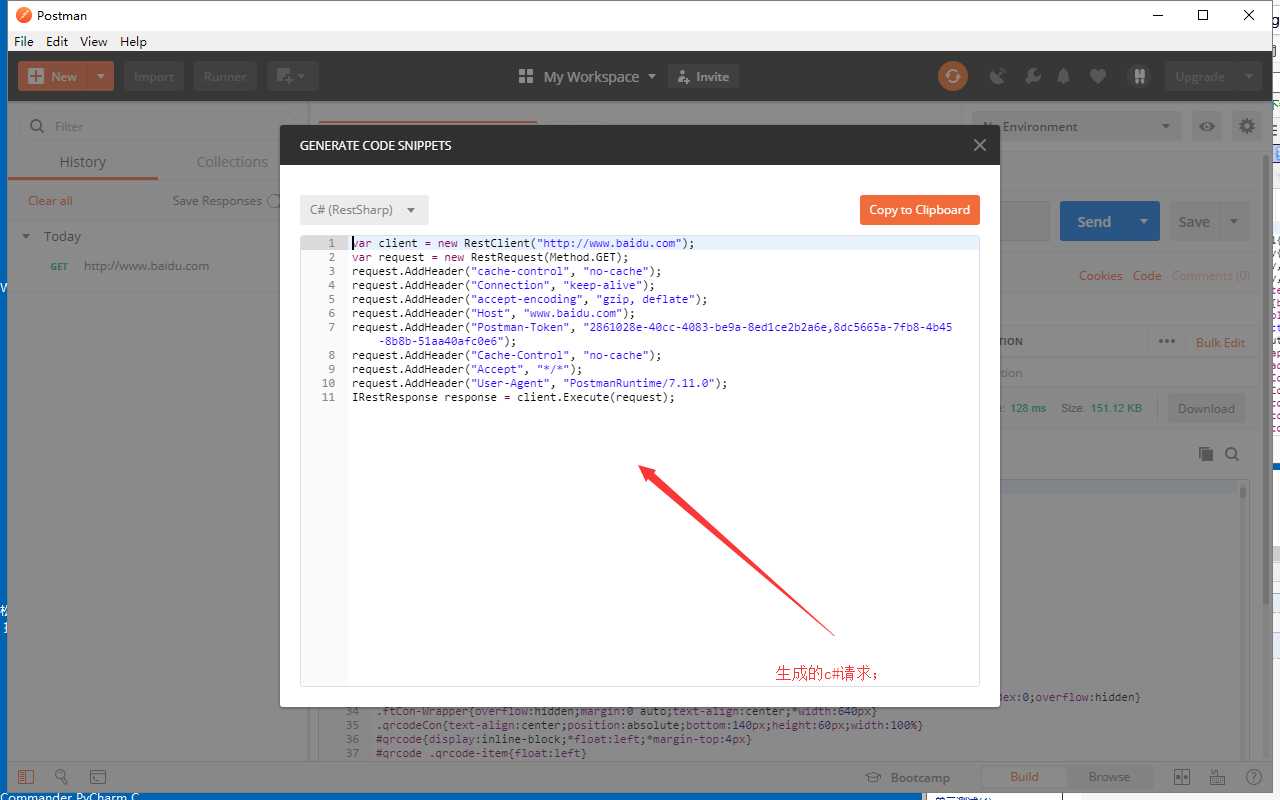
Task: Click the new window icon in toolbar
Action: point(292,76)
